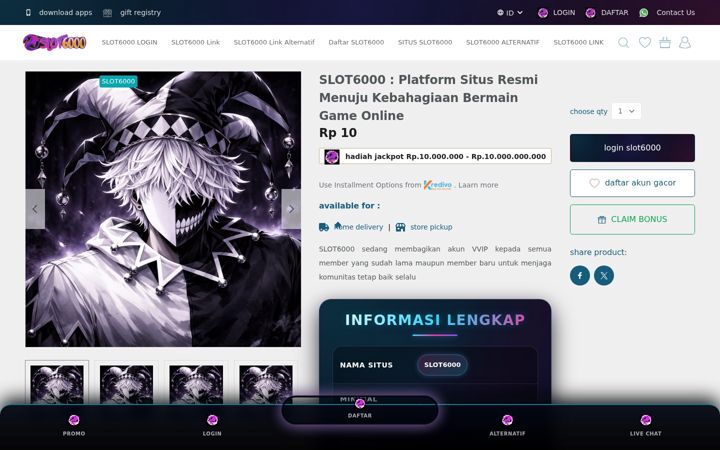Open SLOT6000 Link Alternatif nav item

[x=274, y=42]
